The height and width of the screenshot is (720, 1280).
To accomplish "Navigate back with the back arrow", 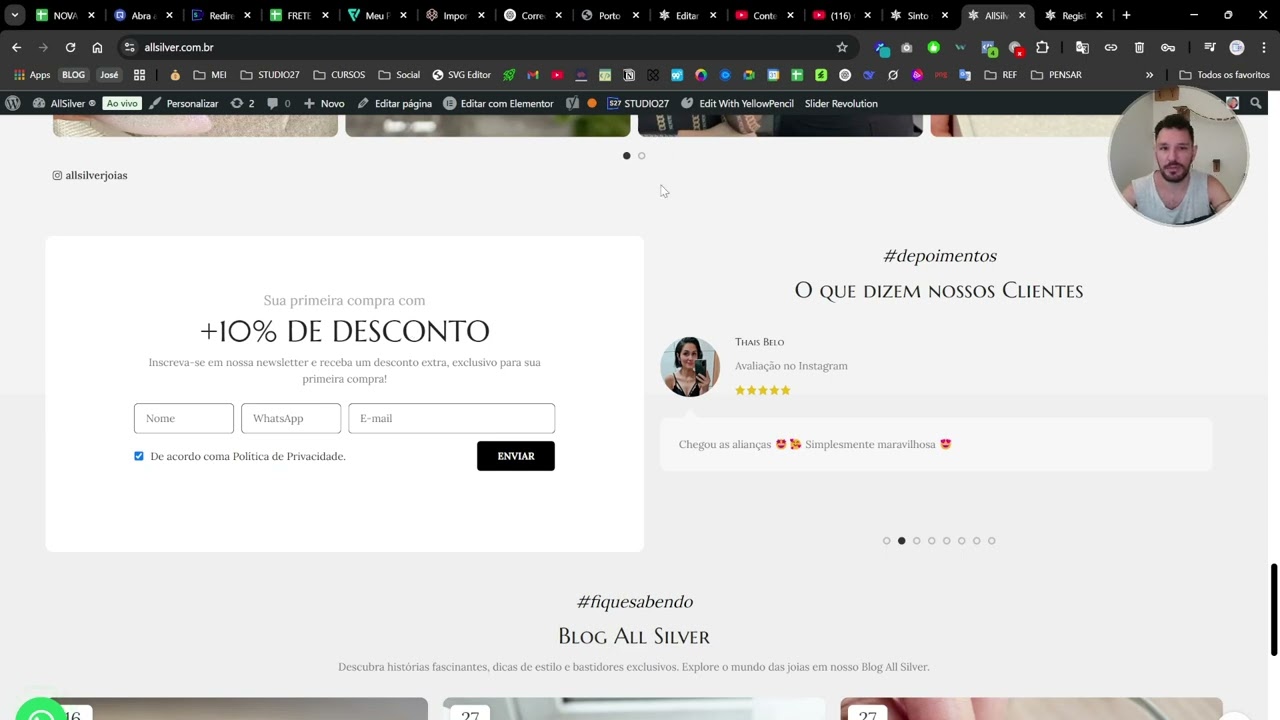I will pos(16,47).
